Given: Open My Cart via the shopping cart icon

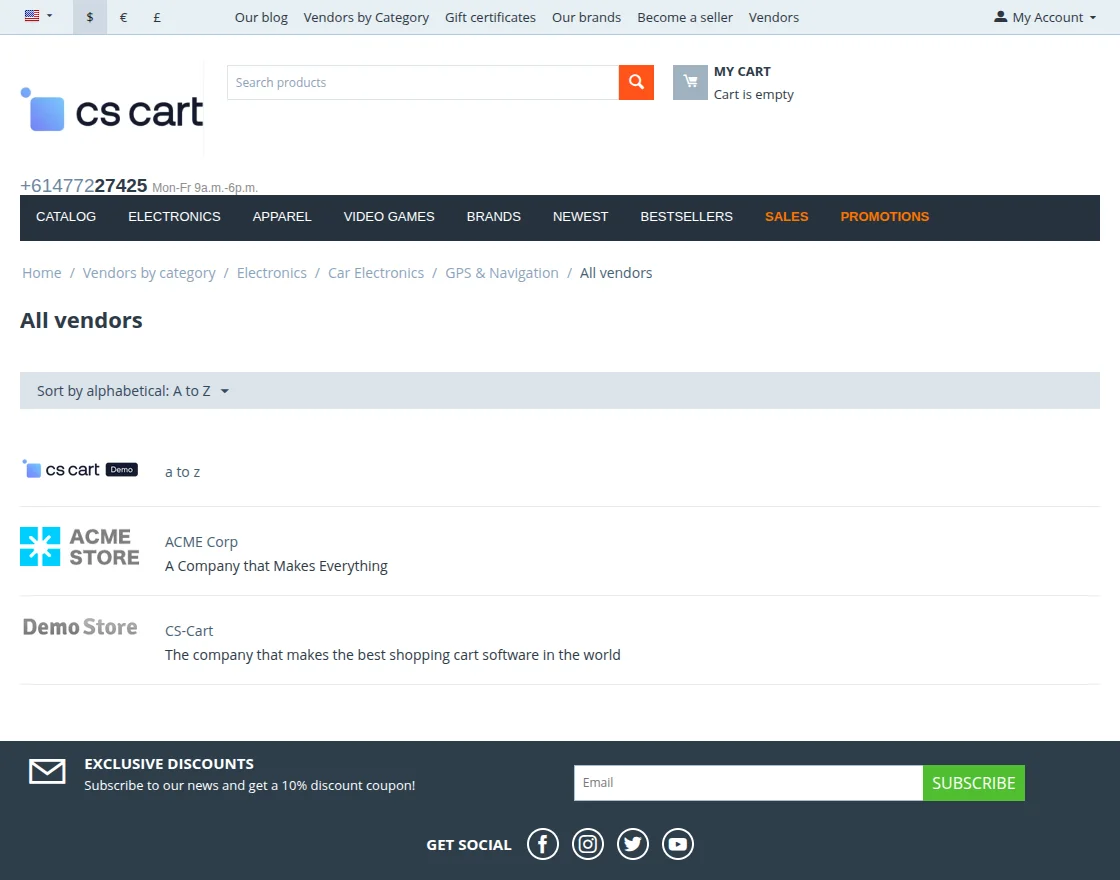Looking at the screenshot, I should point(689,82).
